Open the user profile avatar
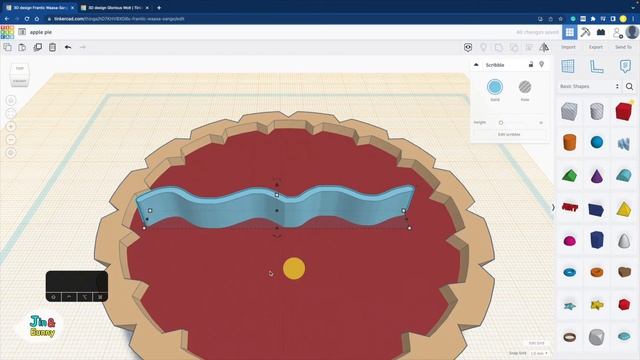 pos(632,32)
